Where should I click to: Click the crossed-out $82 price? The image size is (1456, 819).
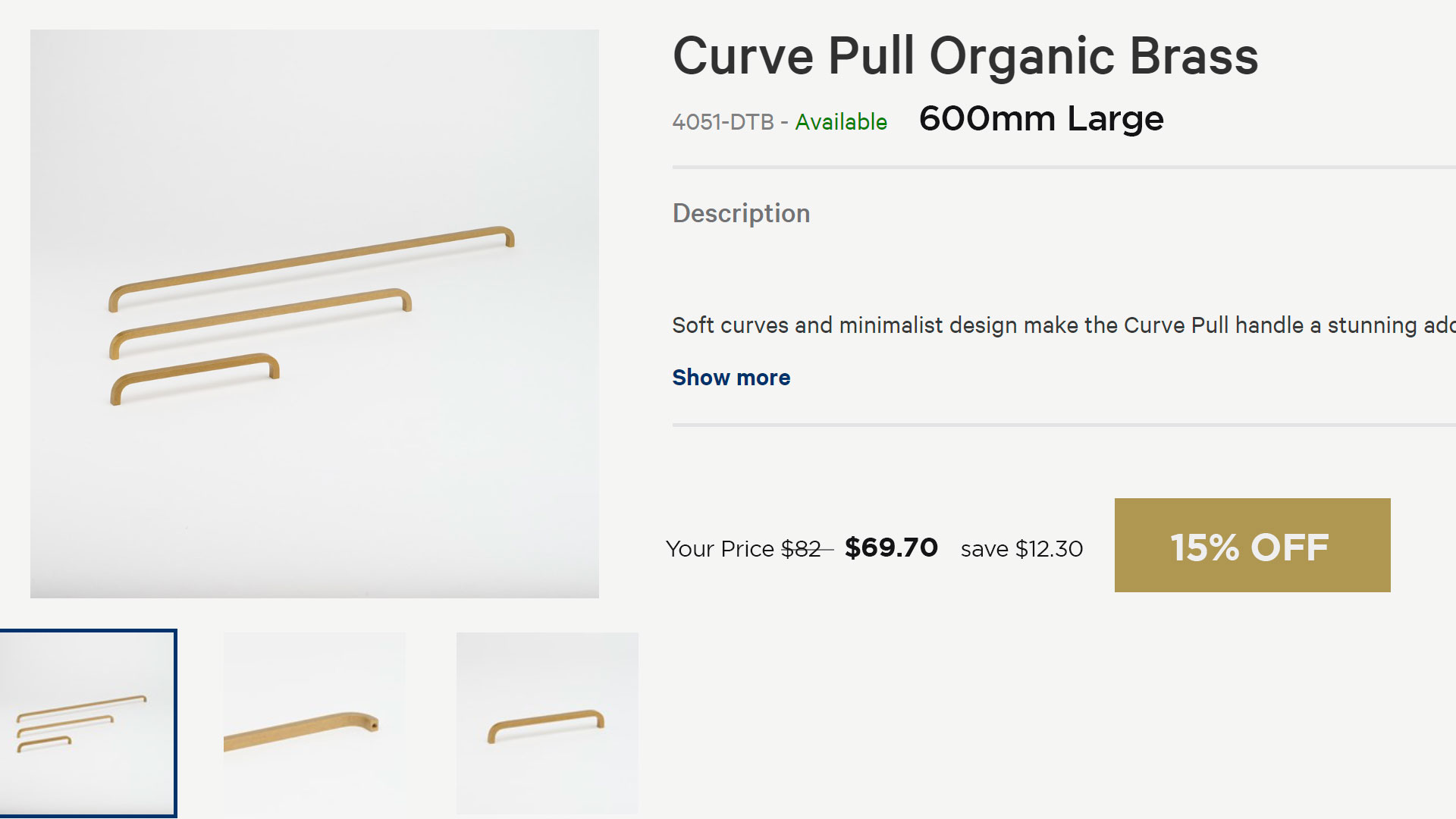pyautogui.click(x=802, y=549)
